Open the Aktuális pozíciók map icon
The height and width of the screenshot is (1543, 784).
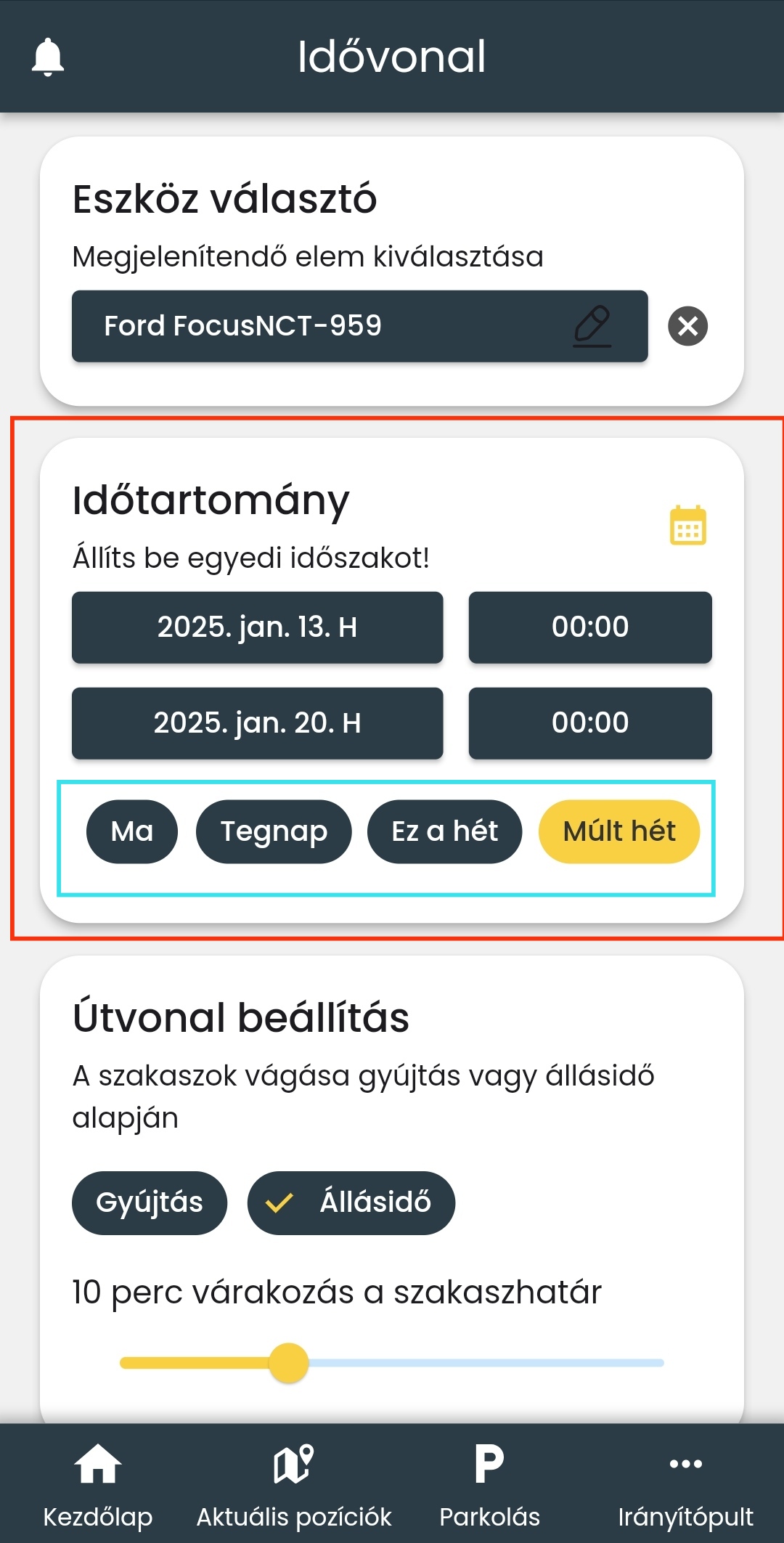tap(293, 1464)
